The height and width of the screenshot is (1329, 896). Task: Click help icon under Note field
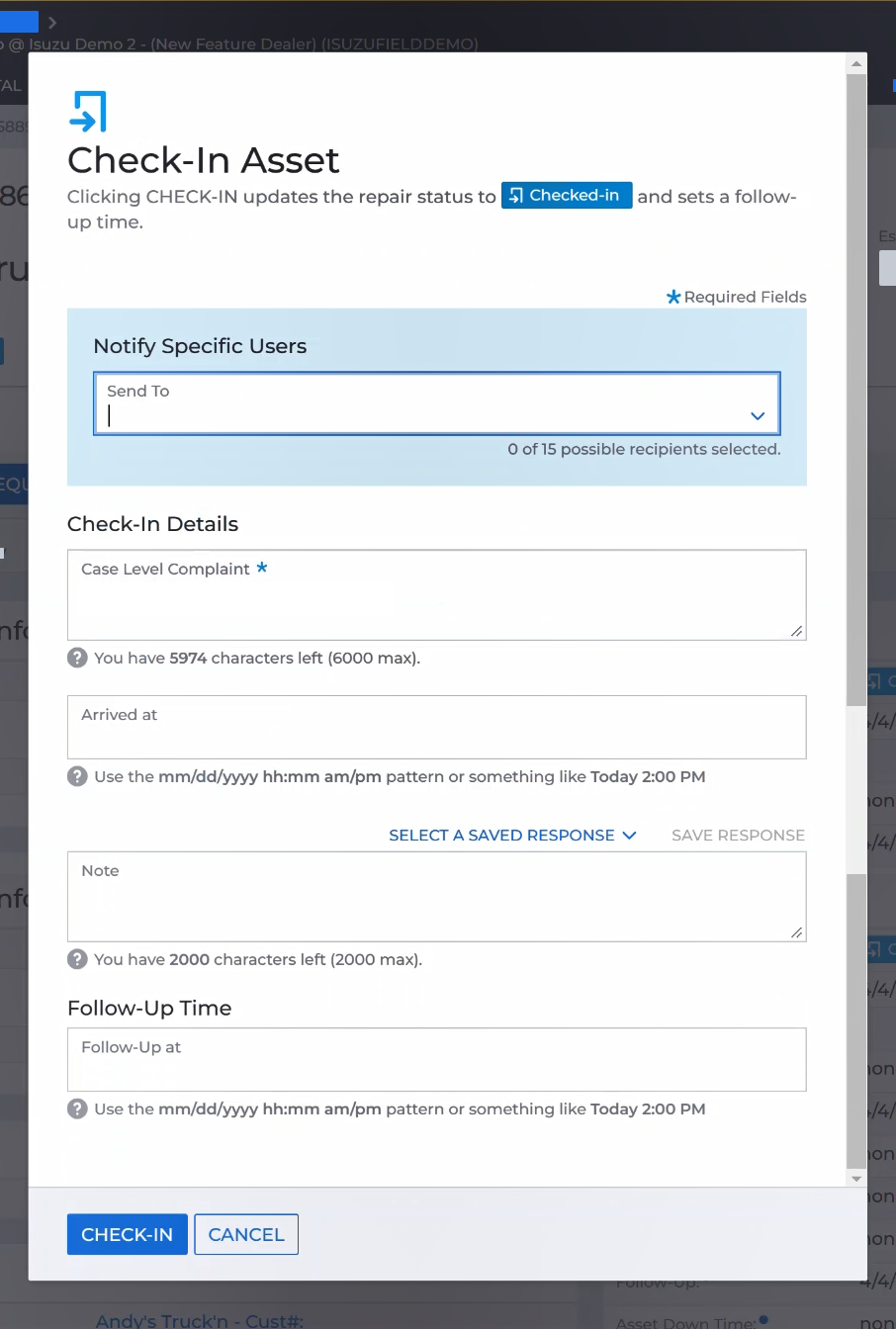click(x=77, y=959)
